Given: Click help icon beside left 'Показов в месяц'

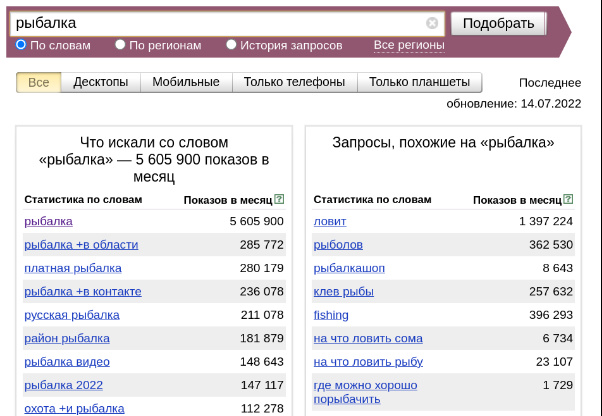Looking at the screenshot, I should pos(279,200).
